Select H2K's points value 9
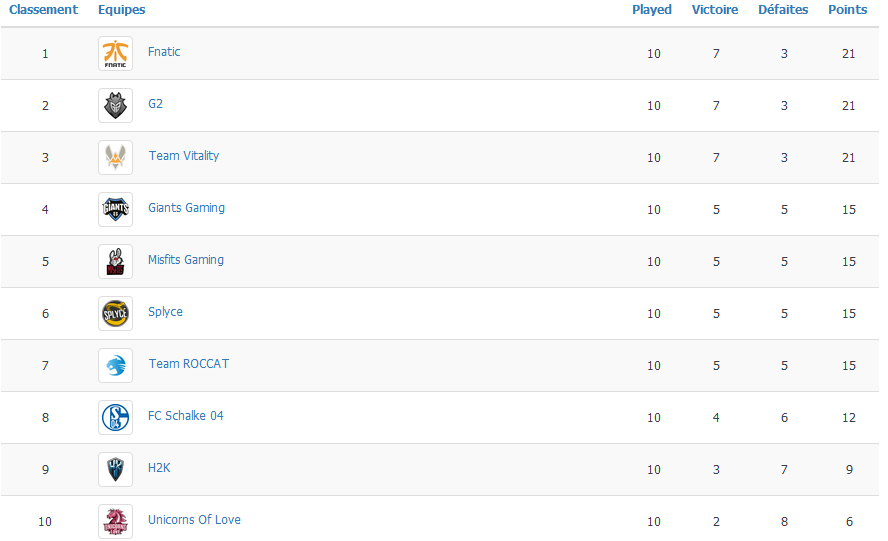 [849, 470]
